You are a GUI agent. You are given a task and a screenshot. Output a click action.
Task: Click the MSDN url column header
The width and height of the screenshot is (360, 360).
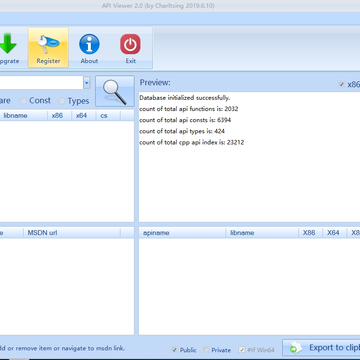[x=72, y=233]
